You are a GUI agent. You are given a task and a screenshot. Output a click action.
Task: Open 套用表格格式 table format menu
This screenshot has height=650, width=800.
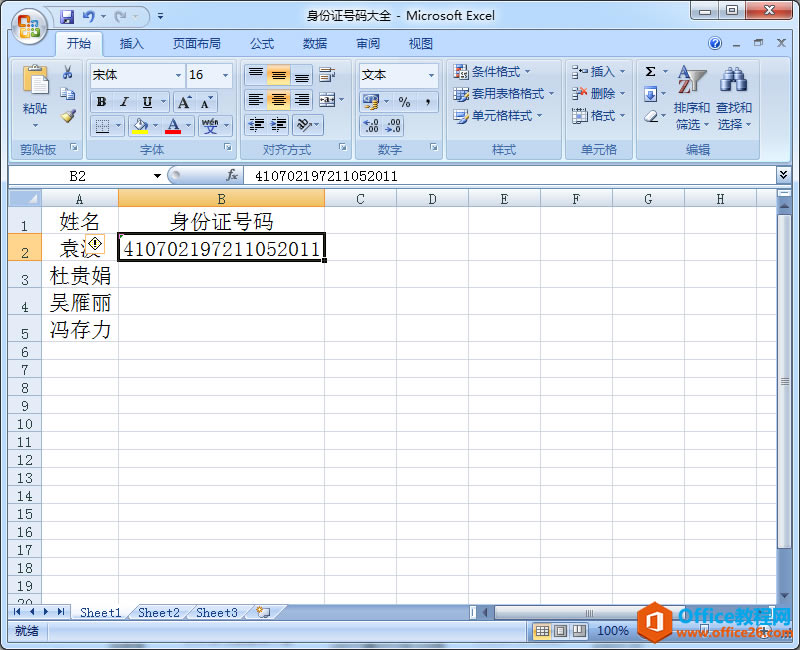tap(504, 94)
